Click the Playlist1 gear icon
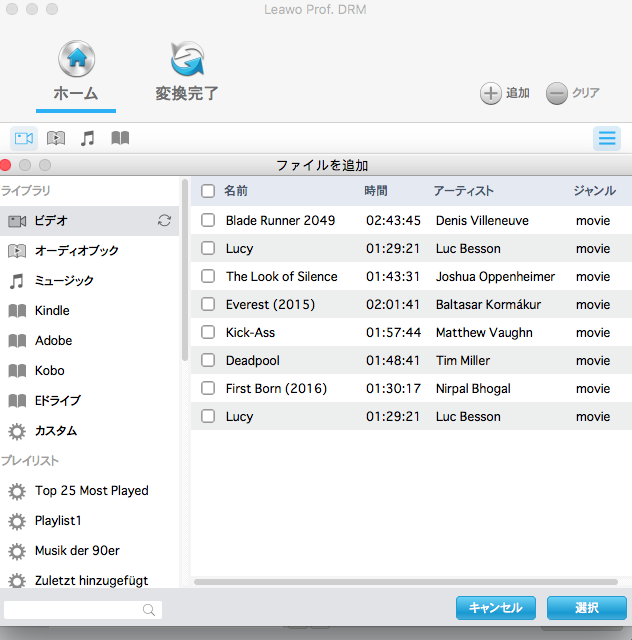The image size is (632, 640). 17,521
